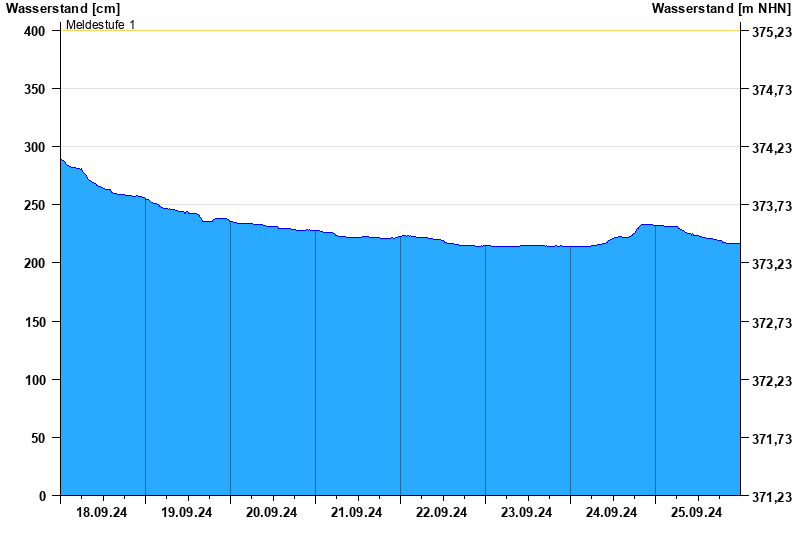Viewport: 800px width, 550px height.
Task: Select the 20.09.24 date label
Action: (x=272, y=513)
